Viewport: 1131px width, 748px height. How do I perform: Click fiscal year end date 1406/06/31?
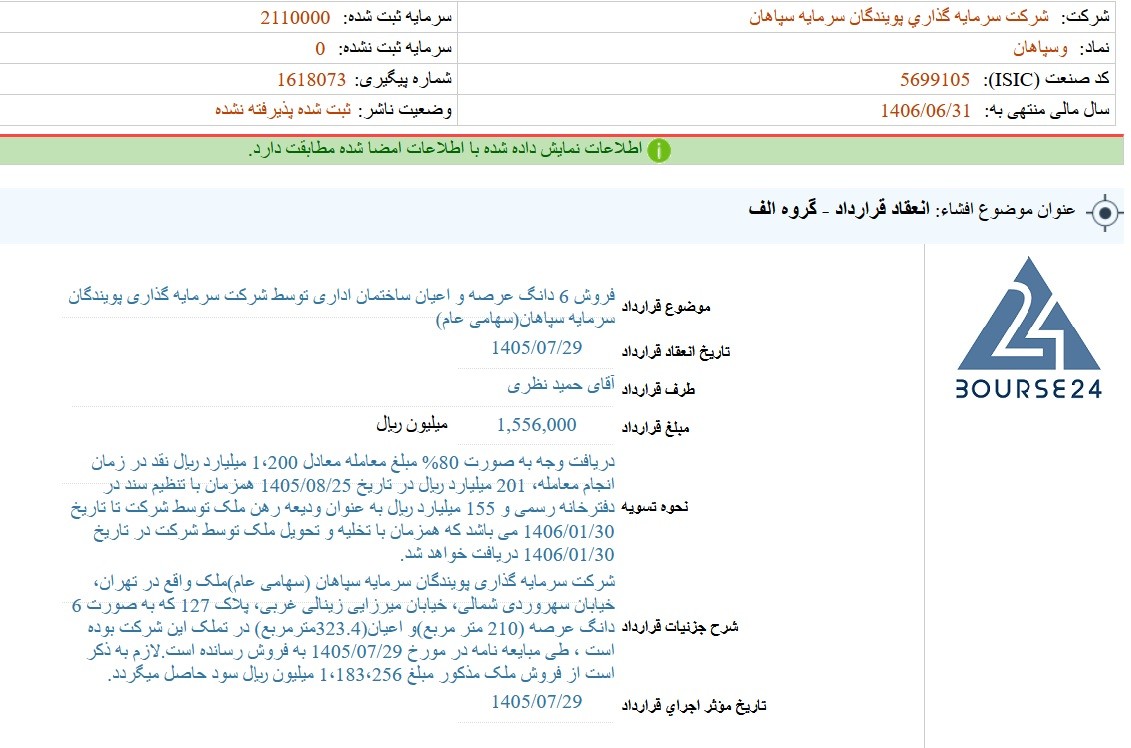click(x=925, y=110)
